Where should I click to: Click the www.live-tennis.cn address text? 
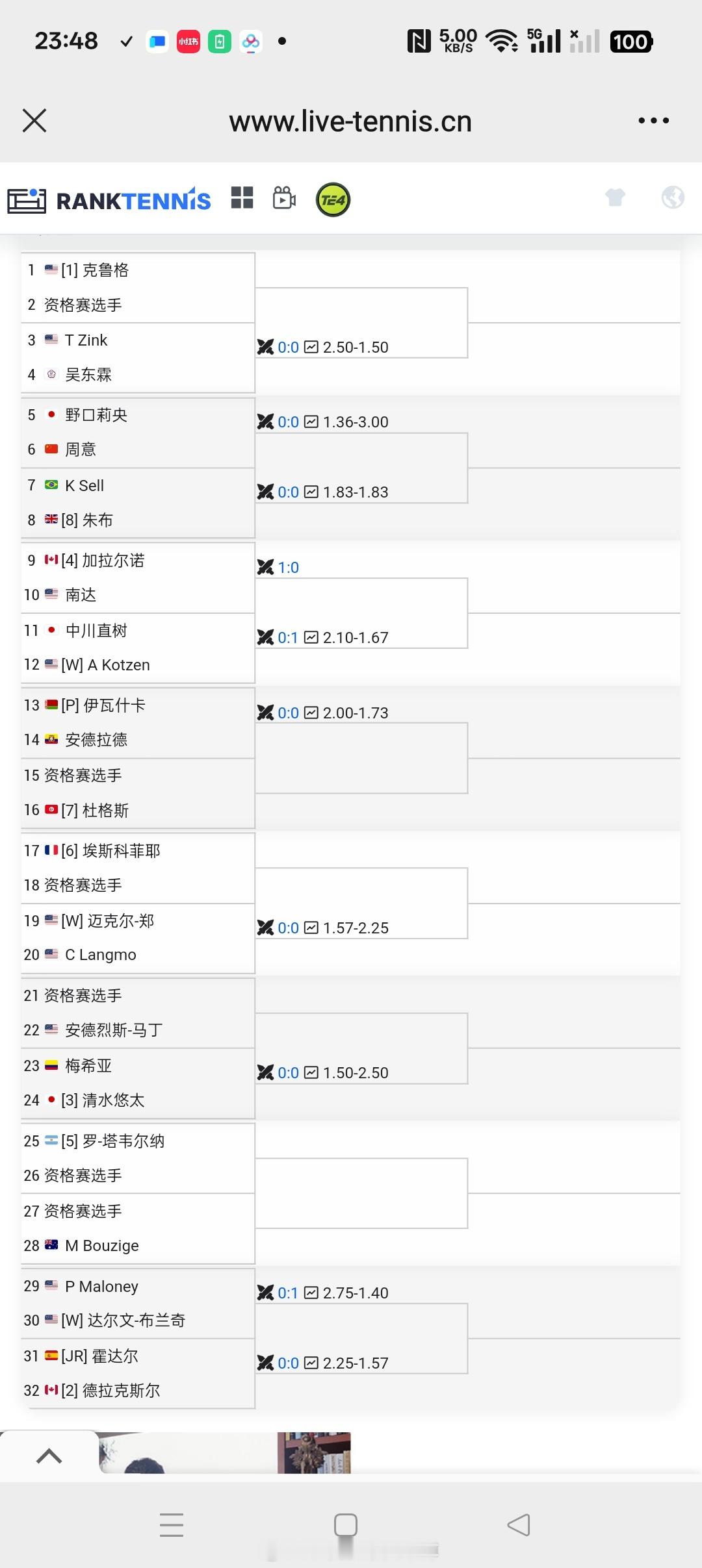[350, 121]
